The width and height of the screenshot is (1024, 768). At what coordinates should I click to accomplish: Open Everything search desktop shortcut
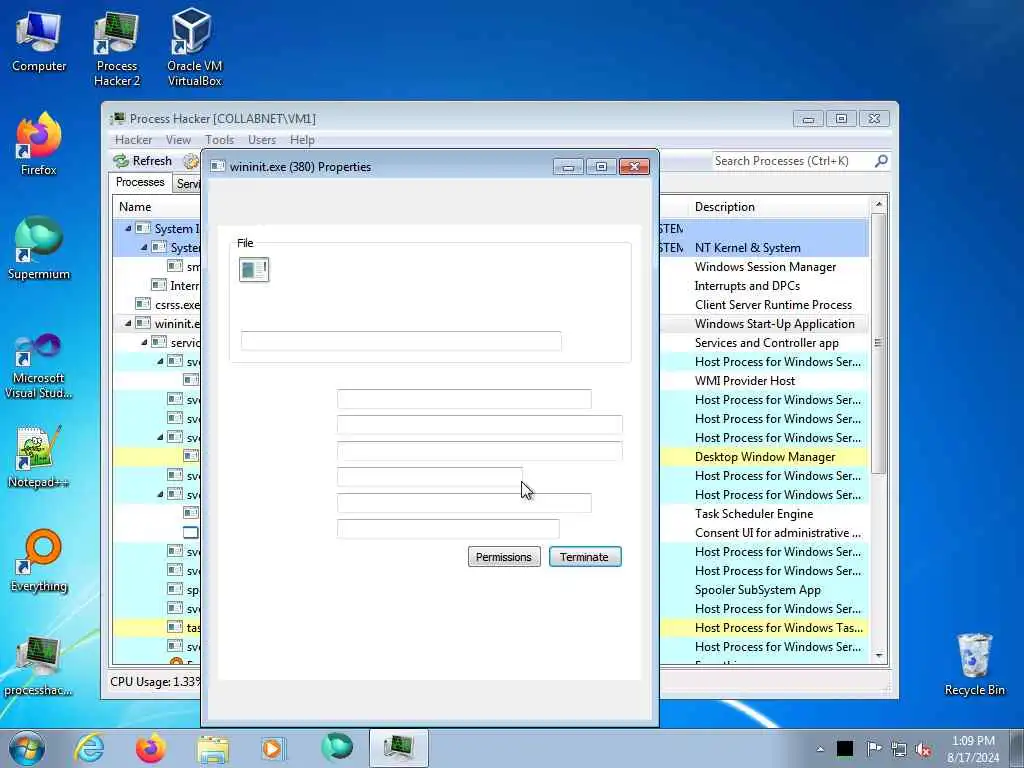coord(39,560)
